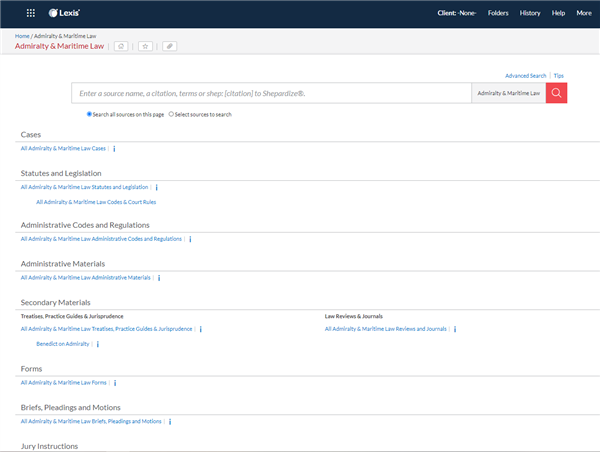Click the Treatises, Practice Guides & Jurisprudence subheading
The image size is (600, 452).
point(72,317)
